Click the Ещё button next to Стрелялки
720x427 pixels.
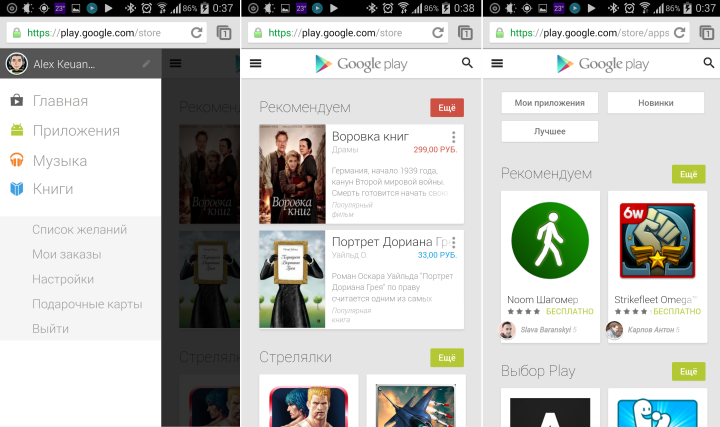447,358
